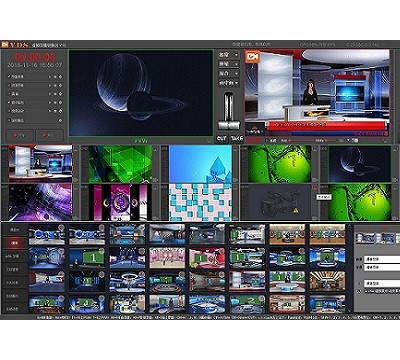The image size is (400, 360).
Task: Toggle the fourth checked option in left panel
Action: 9,102
